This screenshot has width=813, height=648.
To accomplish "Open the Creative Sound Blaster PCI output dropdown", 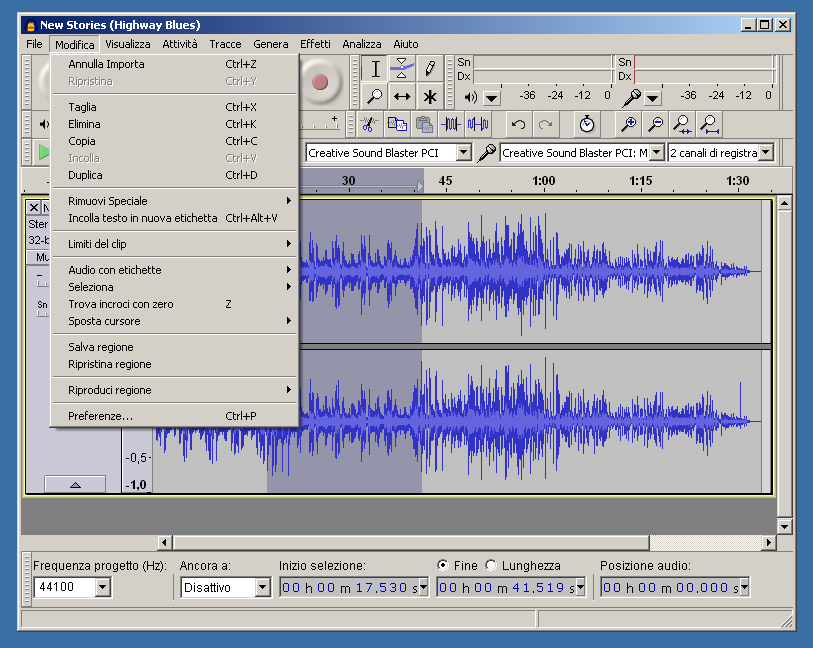I will [464, 152].
